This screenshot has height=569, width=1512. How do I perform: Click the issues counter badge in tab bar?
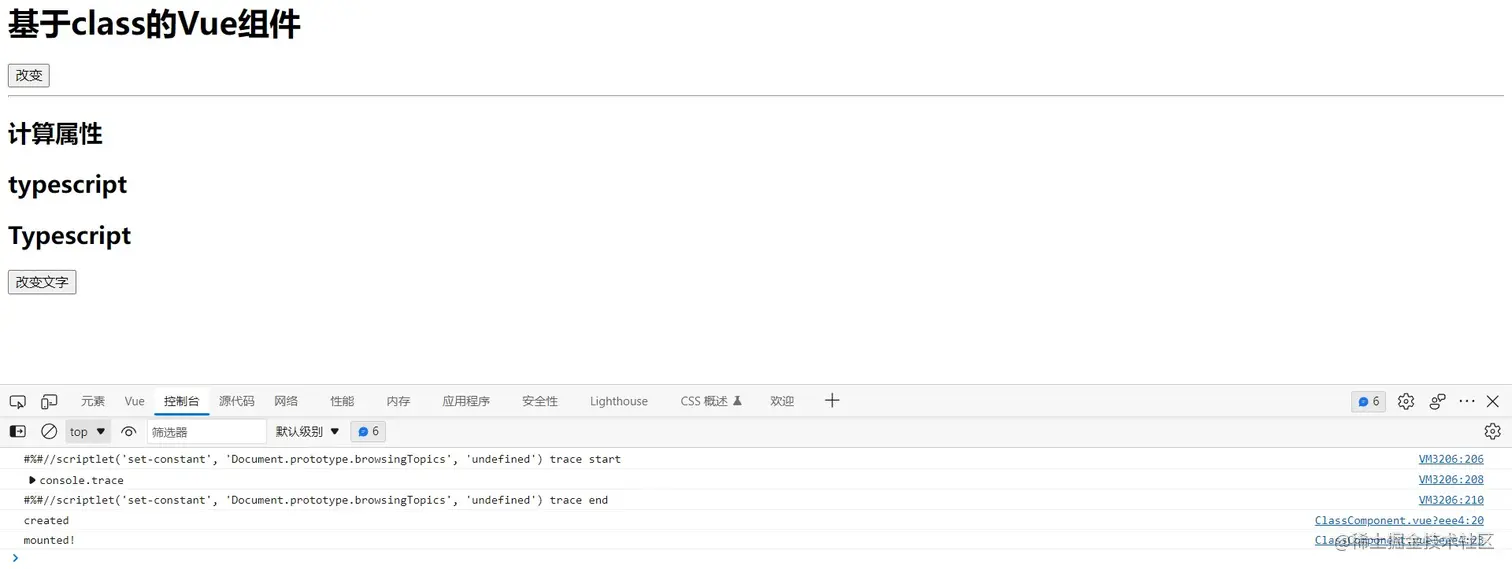point(1368,401)
